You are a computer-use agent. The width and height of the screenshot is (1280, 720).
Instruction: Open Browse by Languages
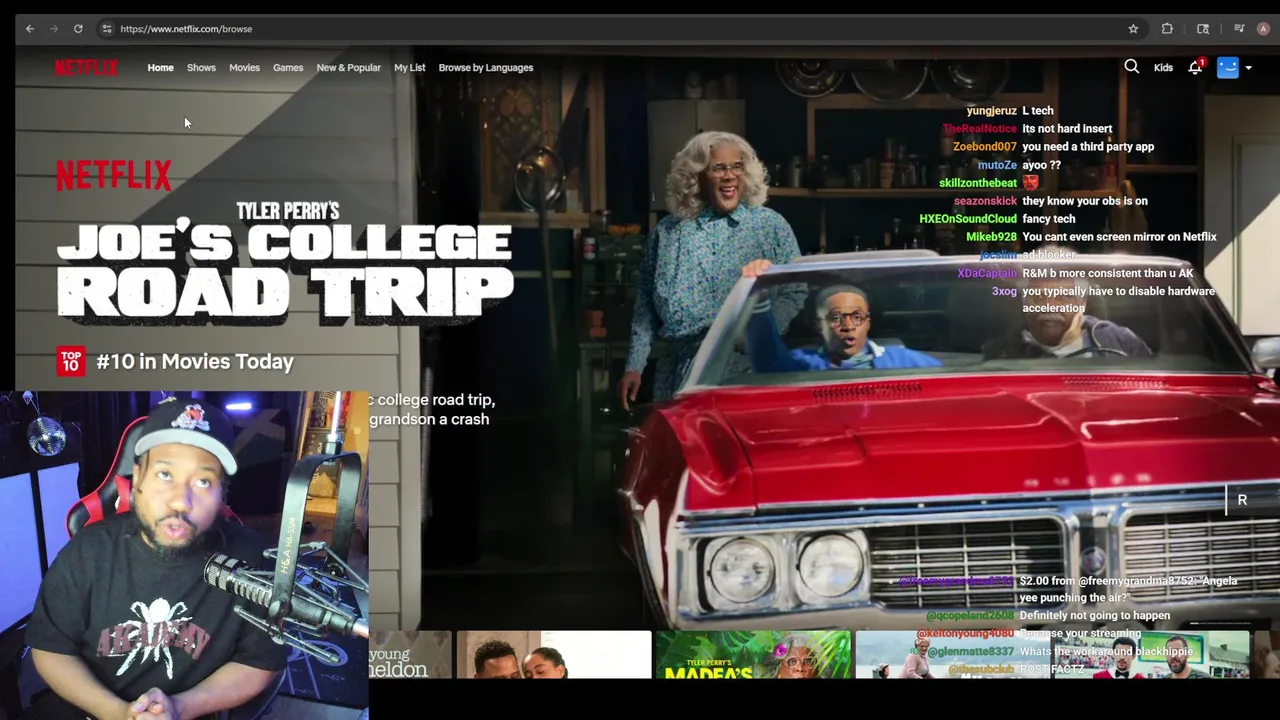click(x=486, y=68)
